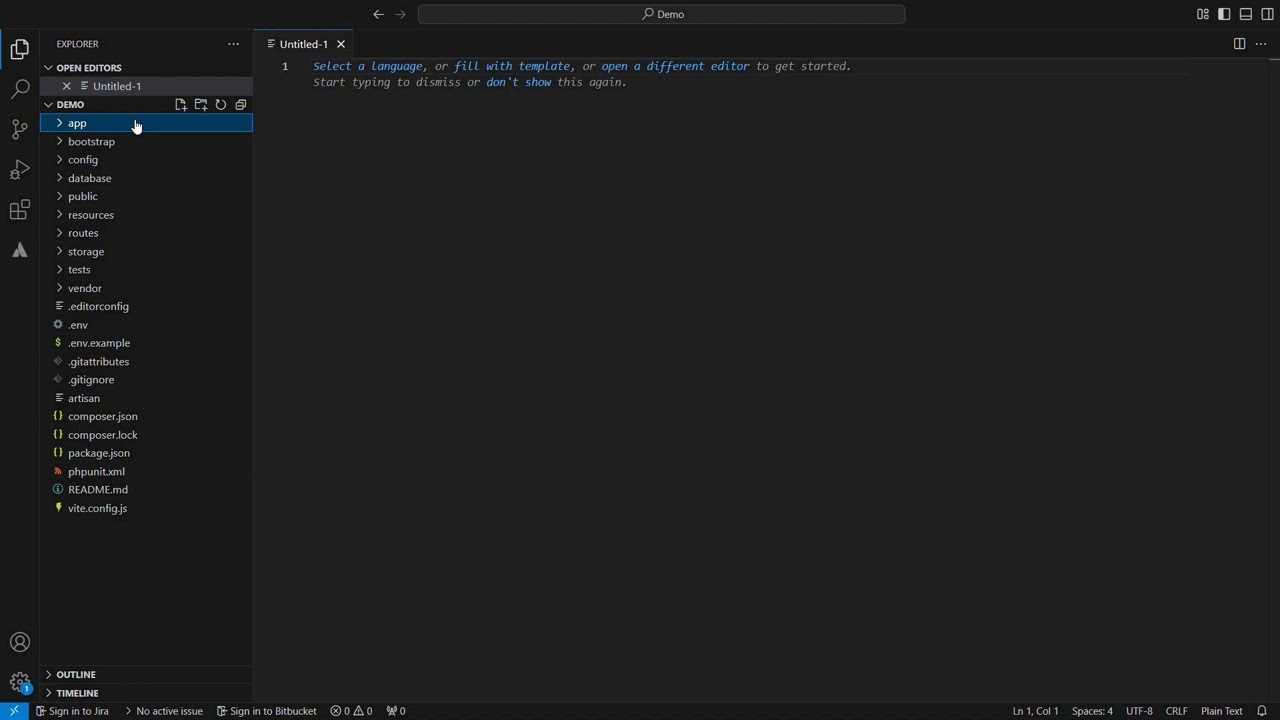
Task: Open the README.md file
Action: coord(146,490)
